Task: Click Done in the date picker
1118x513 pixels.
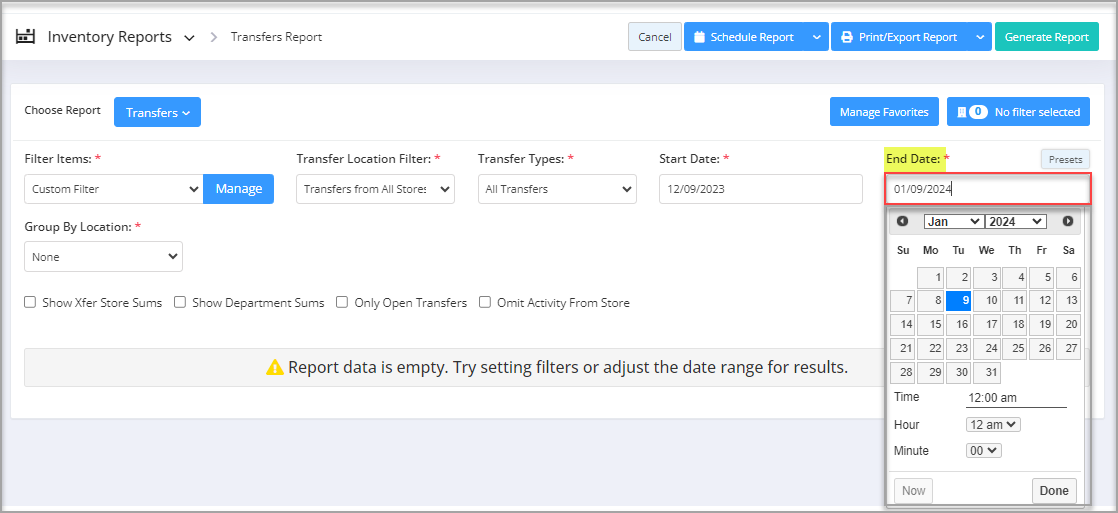Action: 1054,491
